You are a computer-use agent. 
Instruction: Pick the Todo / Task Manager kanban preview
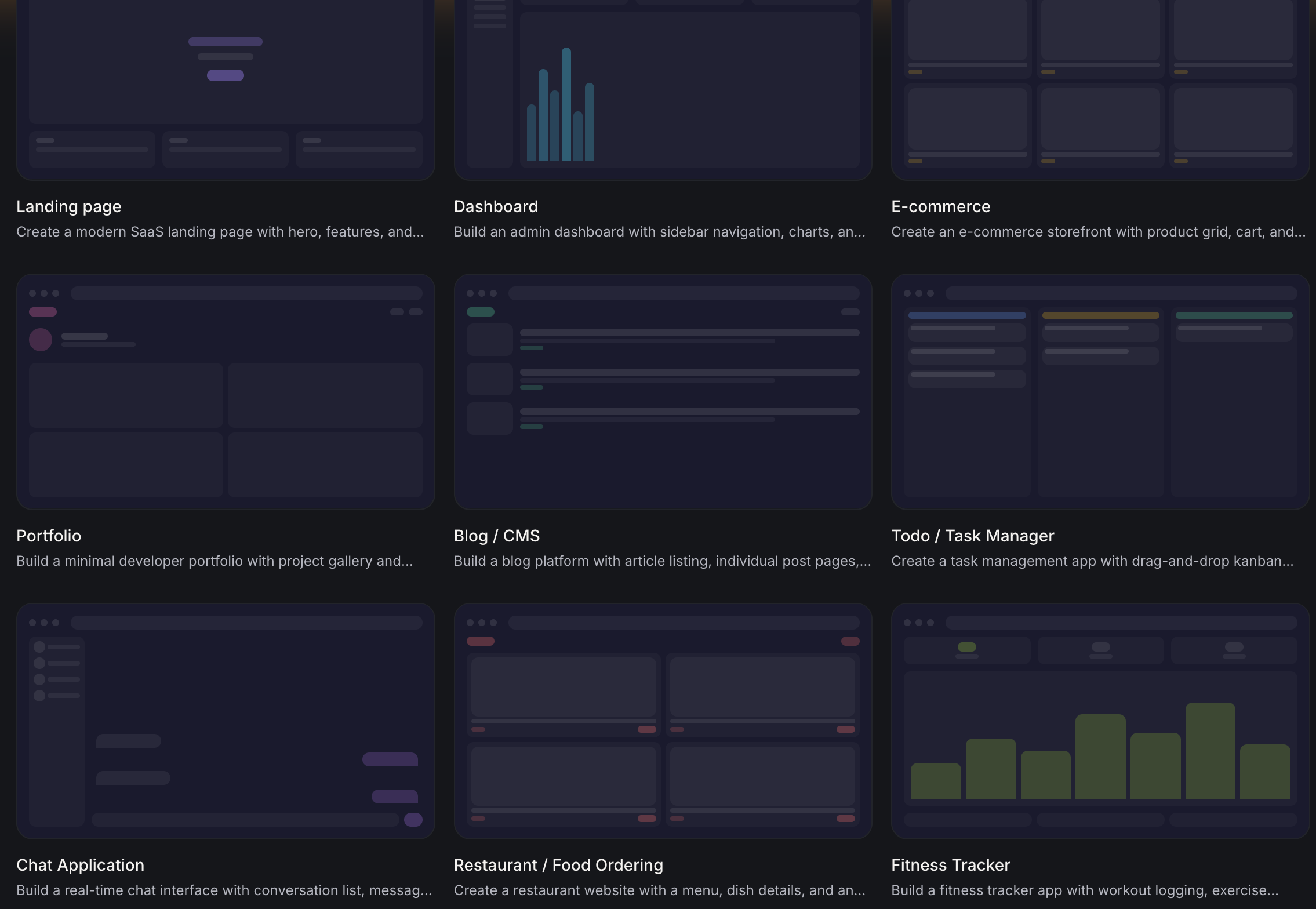pos(1100,392)
